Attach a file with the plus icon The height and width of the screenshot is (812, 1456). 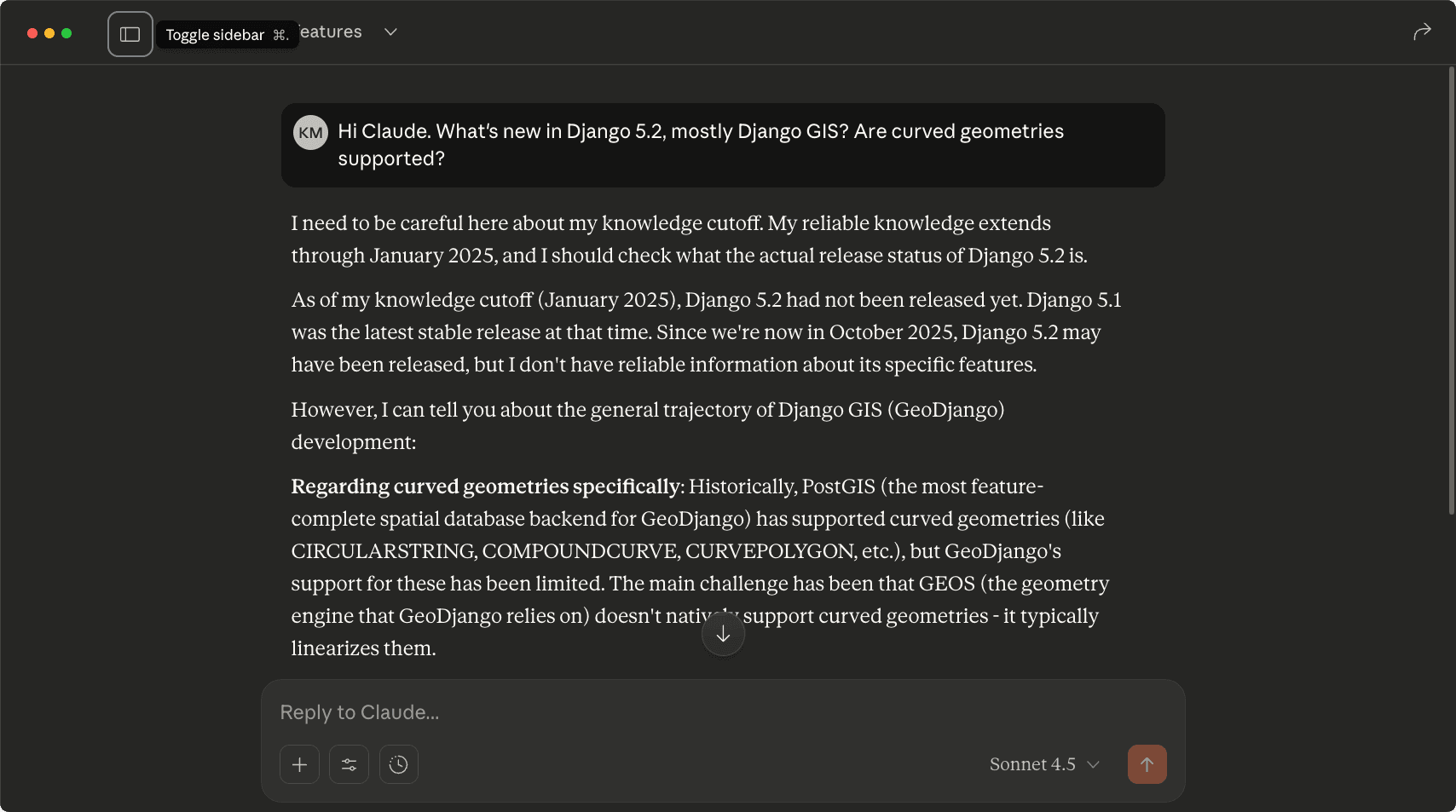(x=299, y=764)
